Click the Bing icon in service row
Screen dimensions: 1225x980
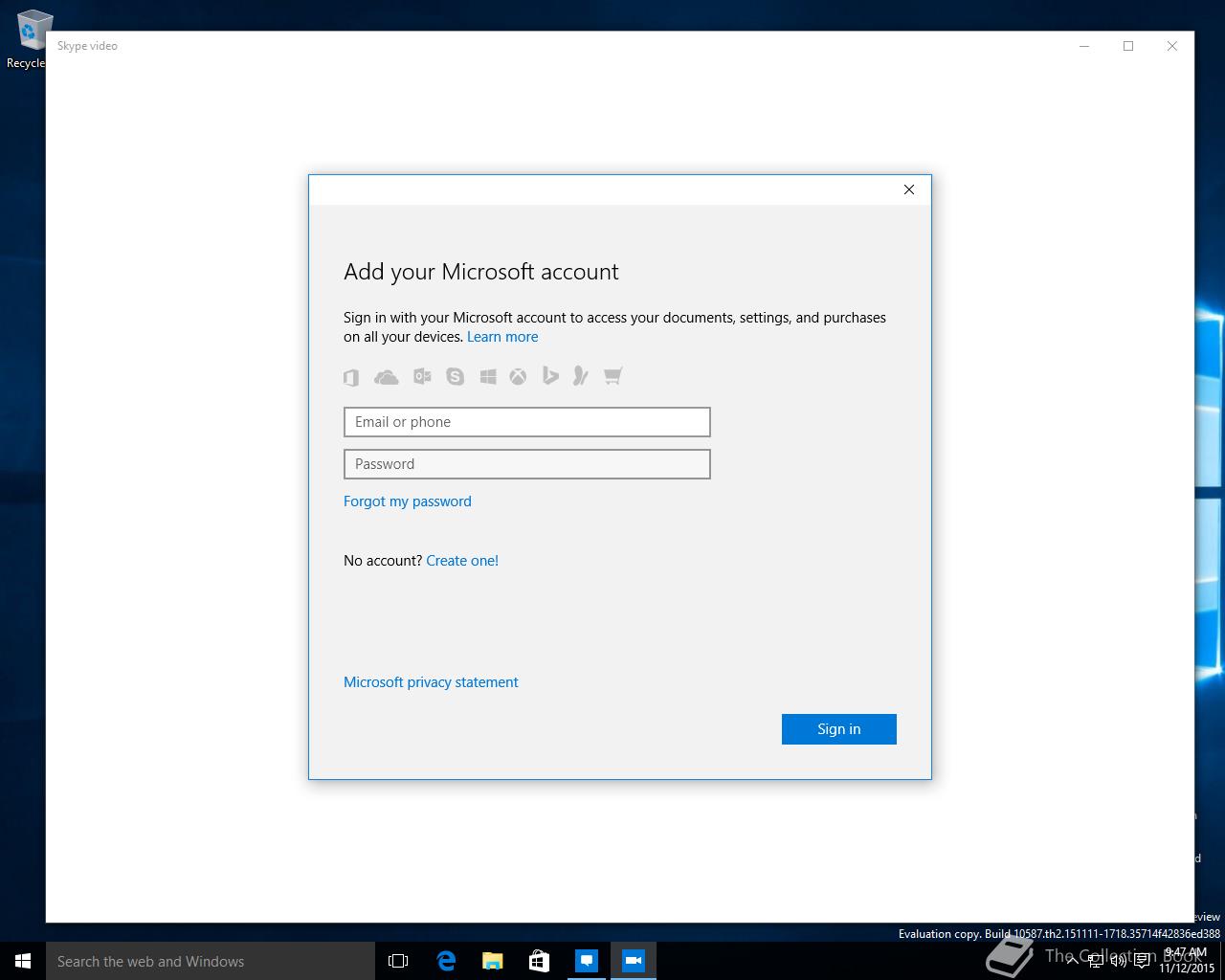tap(550, 375)
